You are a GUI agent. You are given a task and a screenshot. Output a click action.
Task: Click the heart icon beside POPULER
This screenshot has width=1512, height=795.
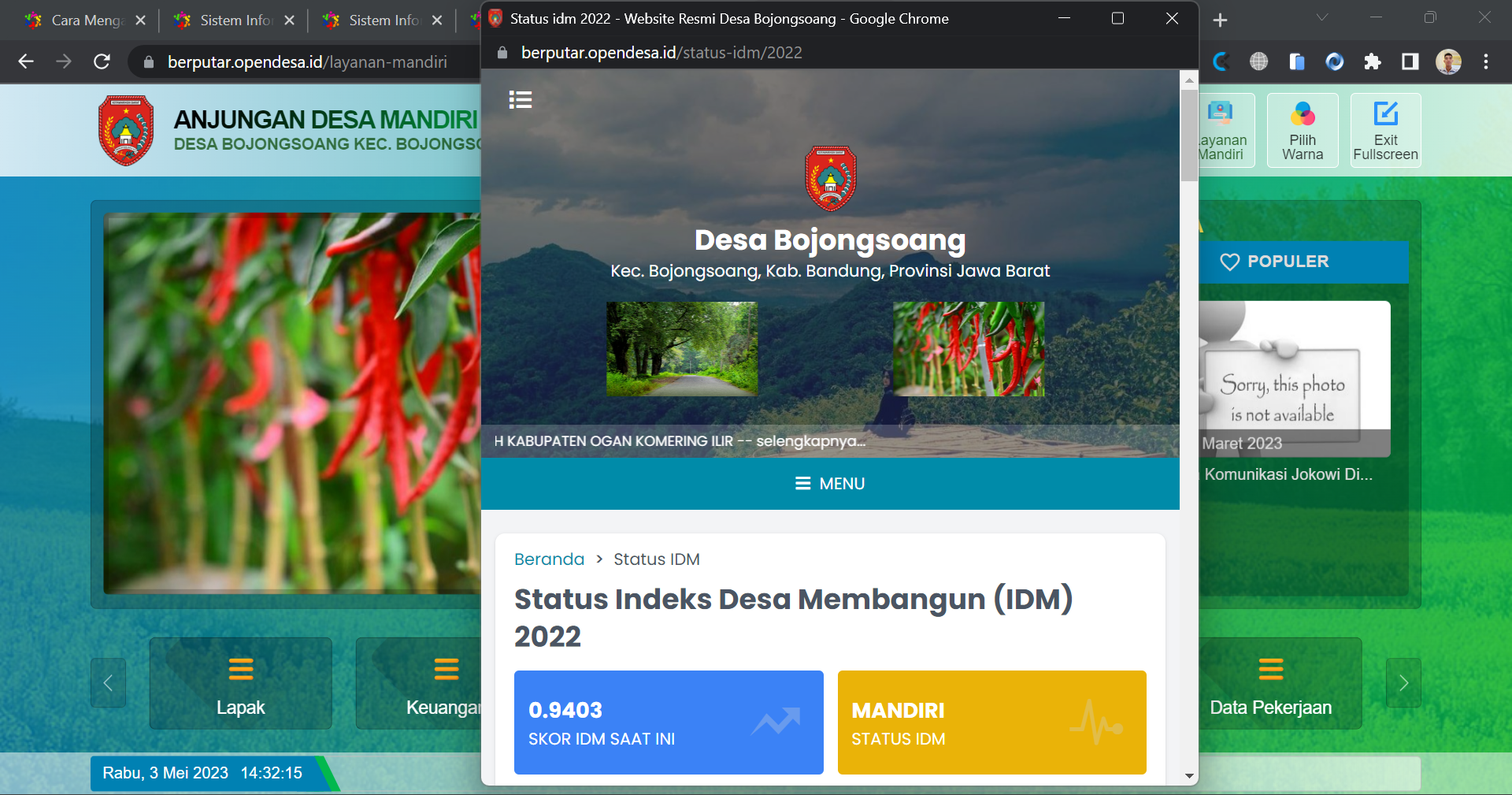[1231, 262]
